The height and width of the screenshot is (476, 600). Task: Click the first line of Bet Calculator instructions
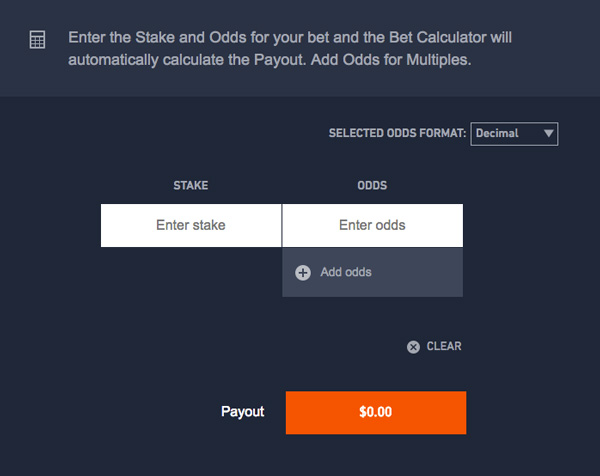coord(290,38)
